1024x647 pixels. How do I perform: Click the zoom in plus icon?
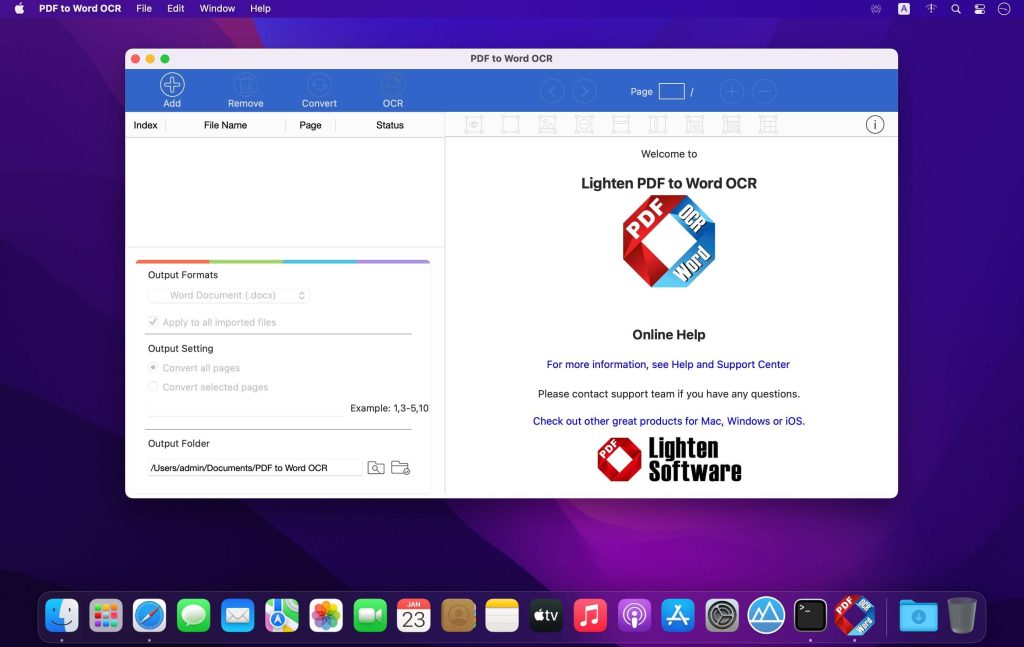point(732,92)
